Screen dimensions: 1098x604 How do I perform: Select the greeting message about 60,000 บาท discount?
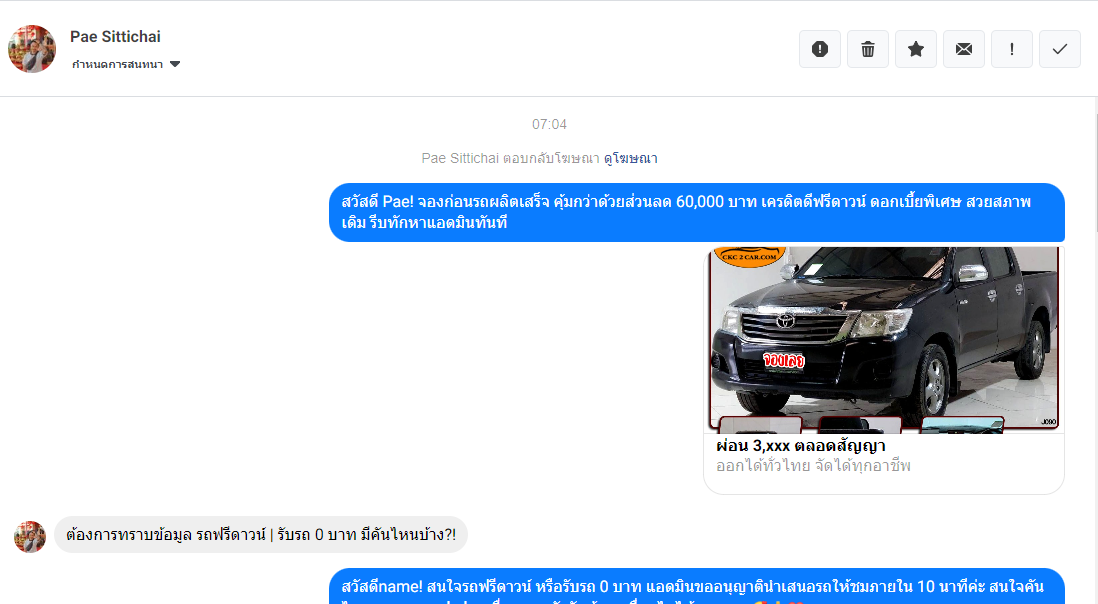tap(697, 212)
